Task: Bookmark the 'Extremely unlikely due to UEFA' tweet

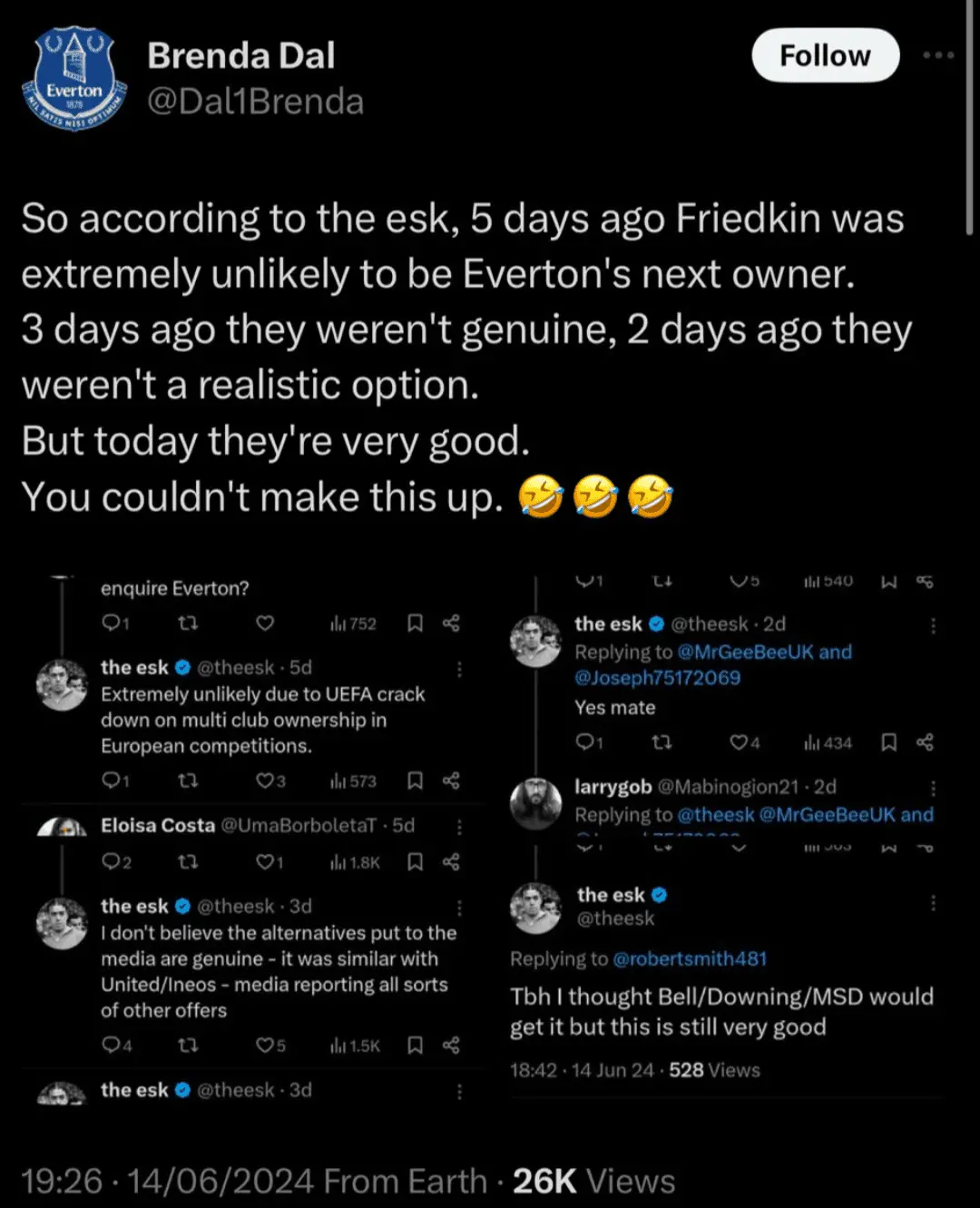Action: click(x=415, y=781)
